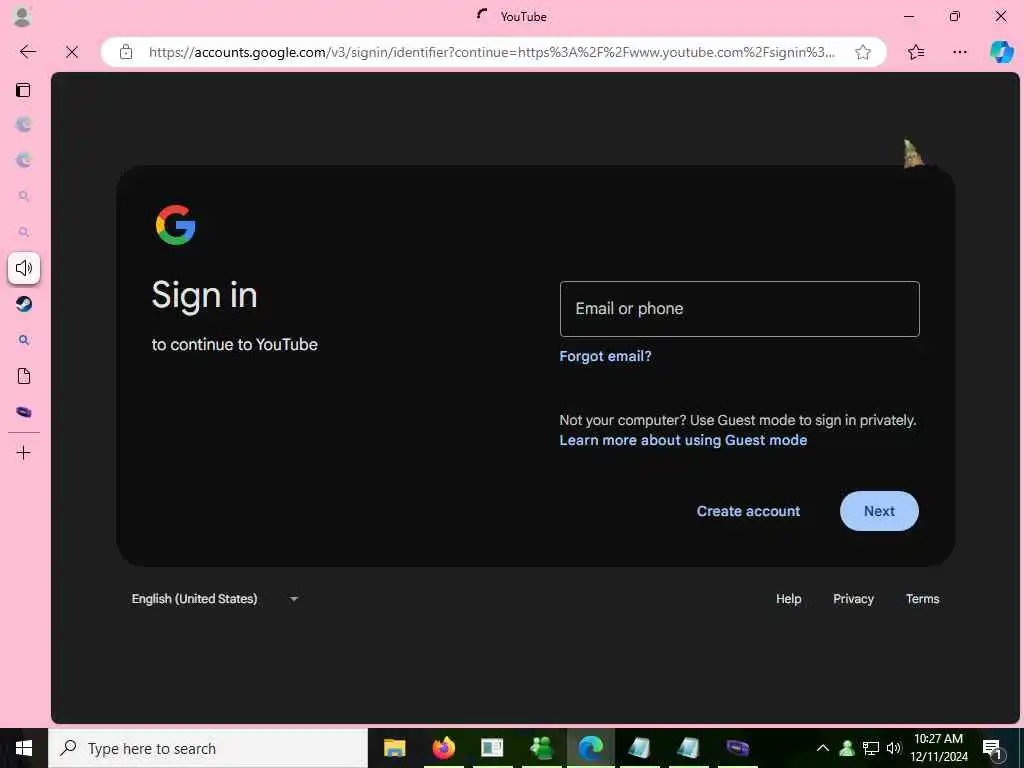View site information lock icon
This screenshot has width=1024, height=768.
click(126, 52)
